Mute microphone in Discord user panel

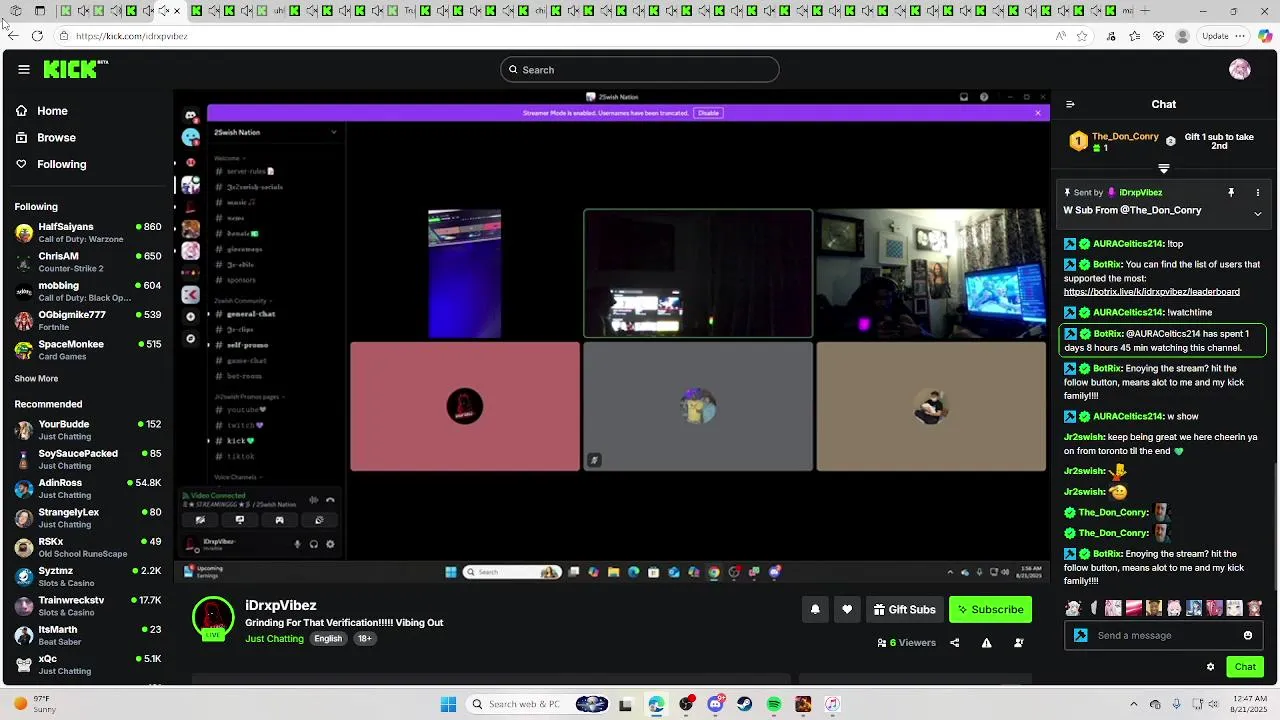(297, 544)
